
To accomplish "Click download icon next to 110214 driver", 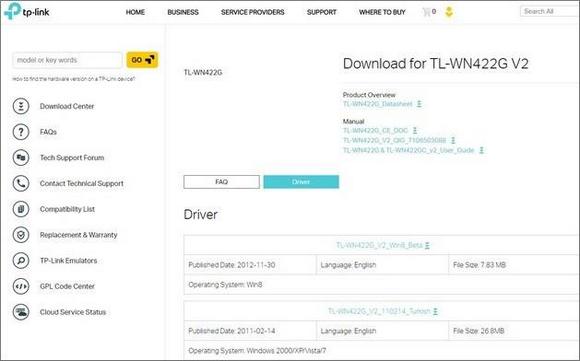I will [435, 311].
